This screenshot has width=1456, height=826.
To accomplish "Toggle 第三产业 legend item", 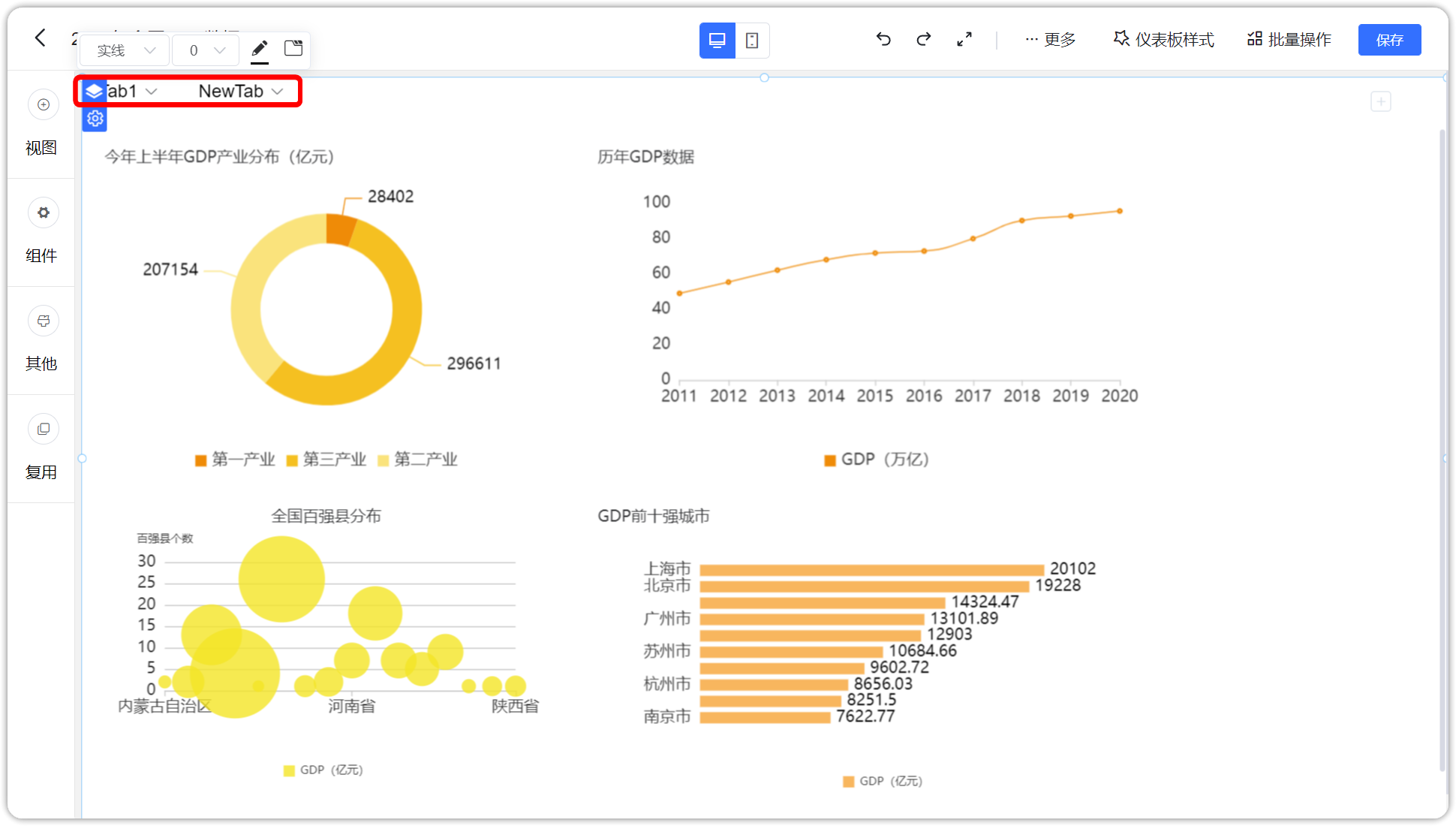I will point(326,460).
